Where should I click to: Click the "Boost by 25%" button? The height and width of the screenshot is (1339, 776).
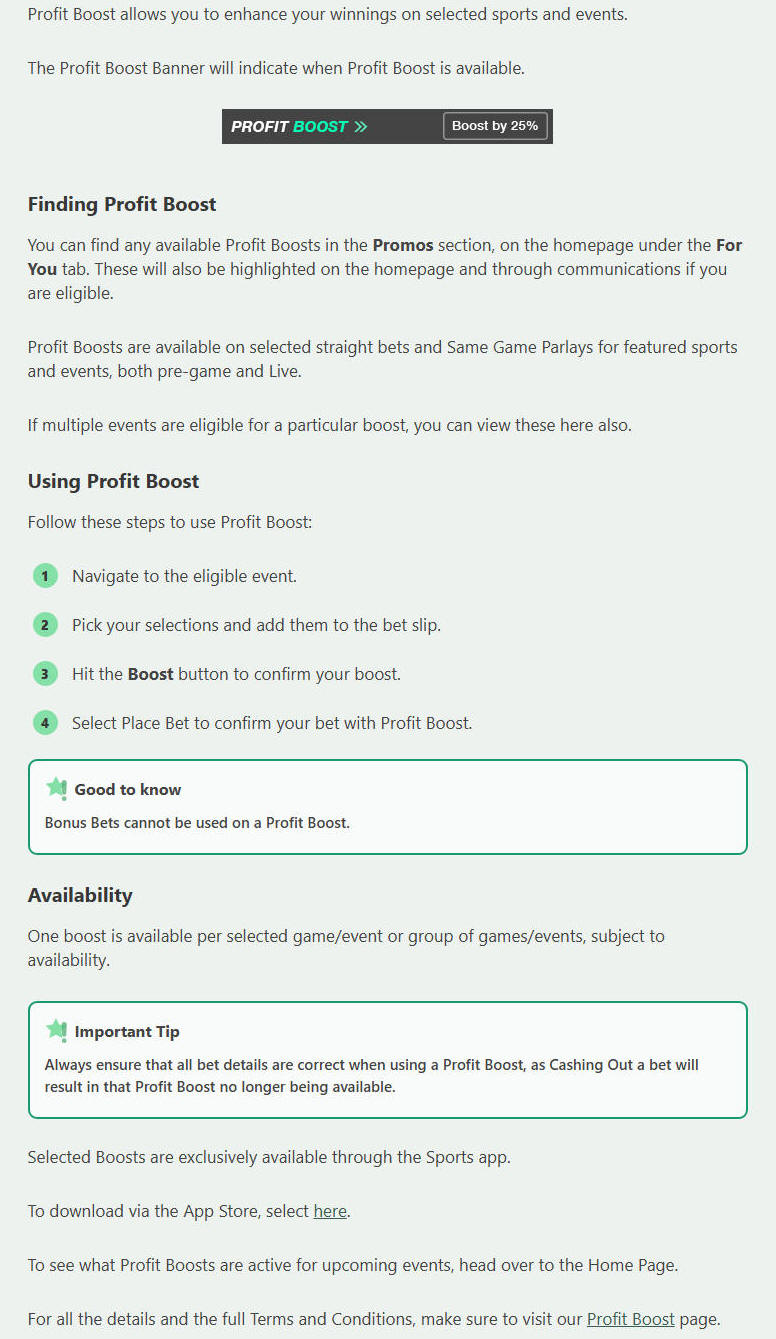click(x=495, y=126)
